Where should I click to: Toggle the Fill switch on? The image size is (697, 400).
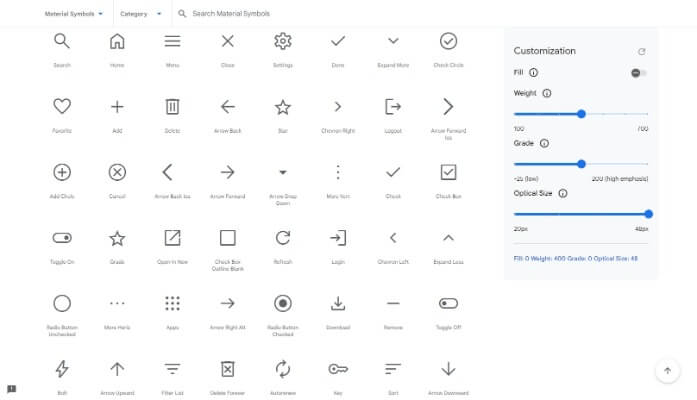[x=638, y=73]
